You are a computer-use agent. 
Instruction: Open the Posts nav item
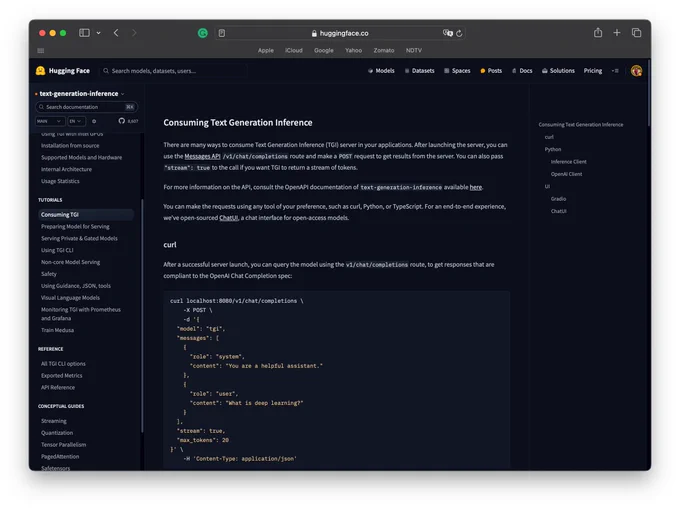[x=491, y=71]
